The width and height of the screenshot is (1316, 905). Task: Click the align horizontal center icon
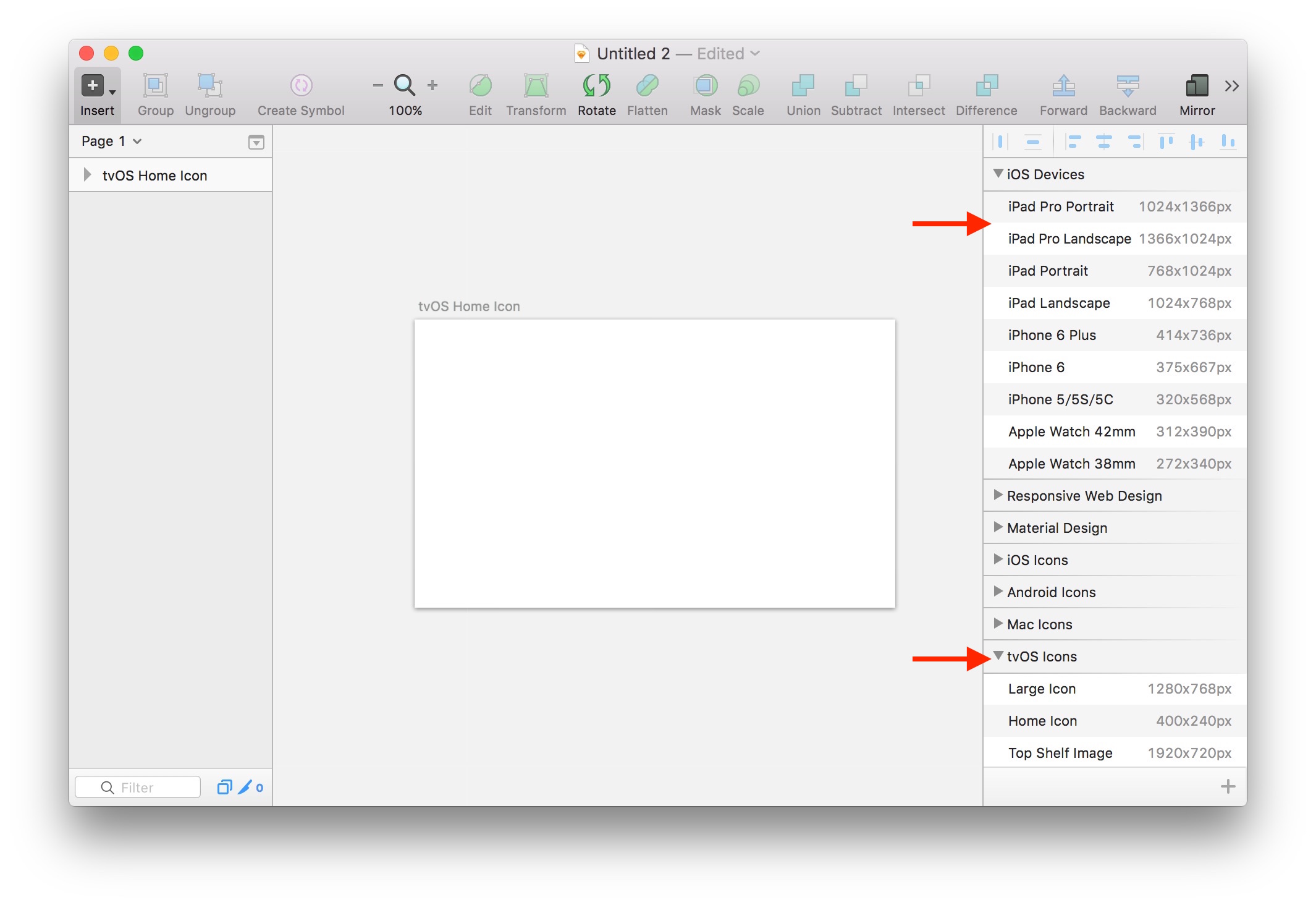pos(1103,142)
